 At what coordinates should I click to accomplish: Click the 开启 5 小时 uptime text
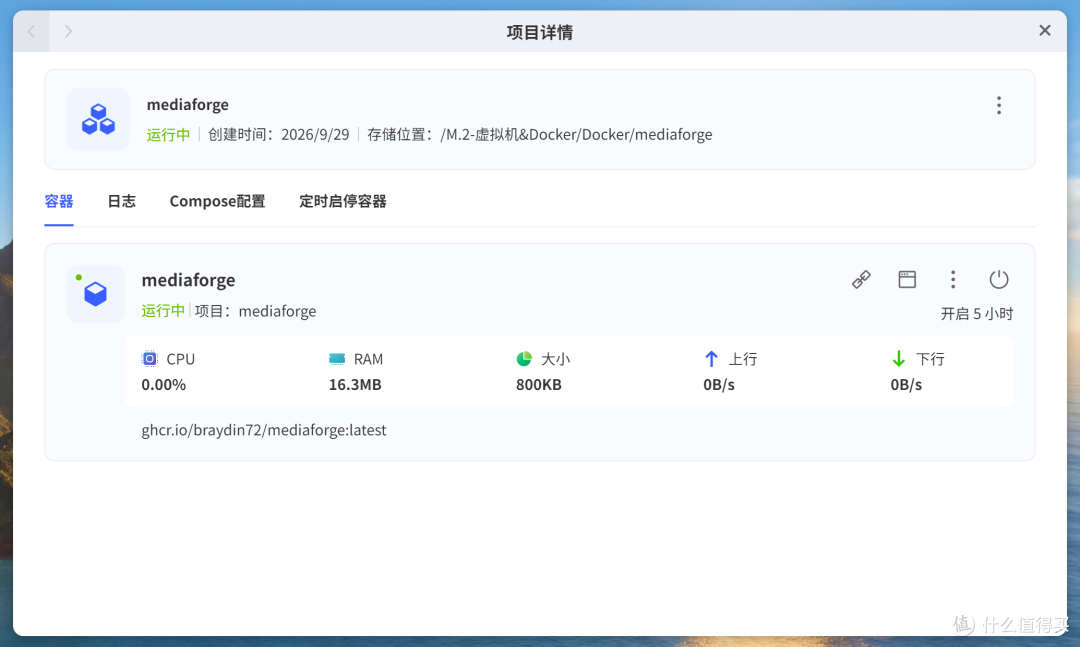(x=977, y=314)
